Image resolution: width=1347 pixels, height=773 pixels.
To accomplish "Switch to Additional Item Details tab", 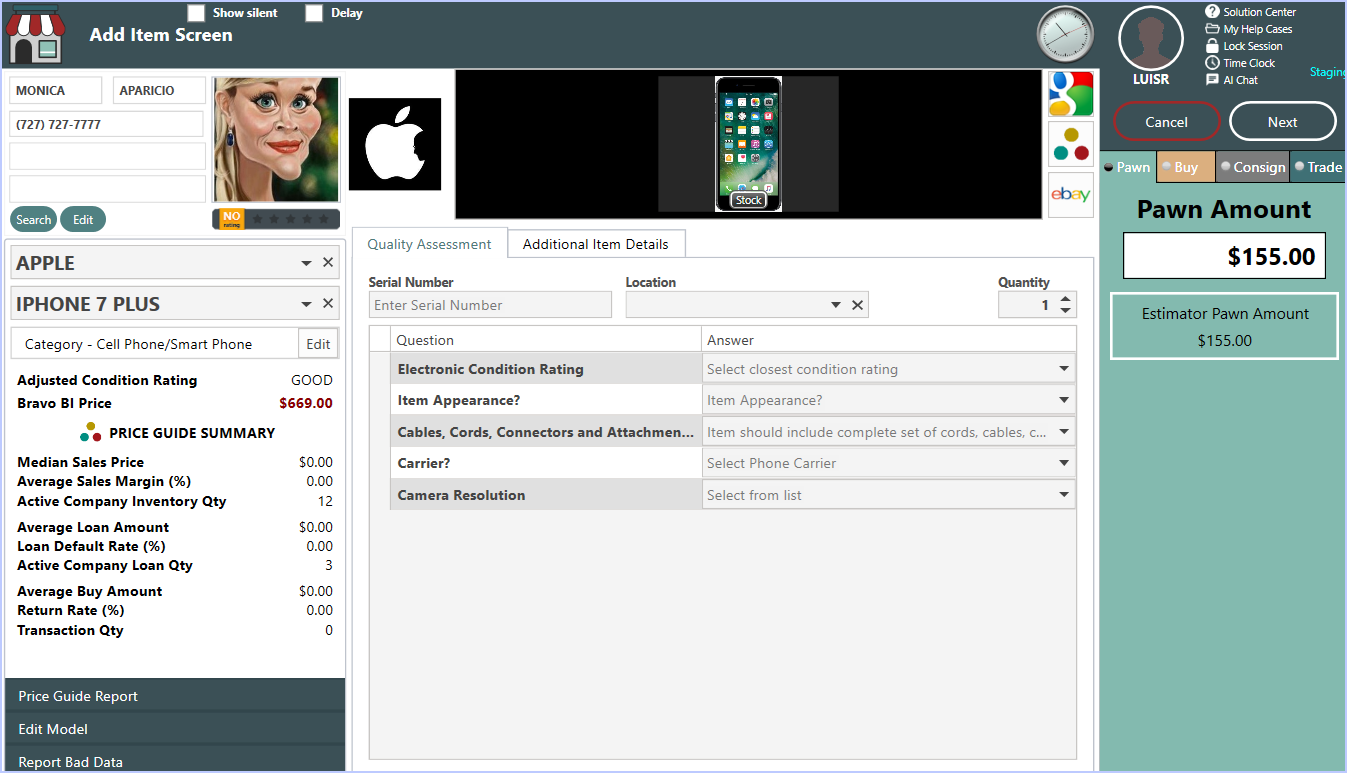I will (x=596, y=244).
